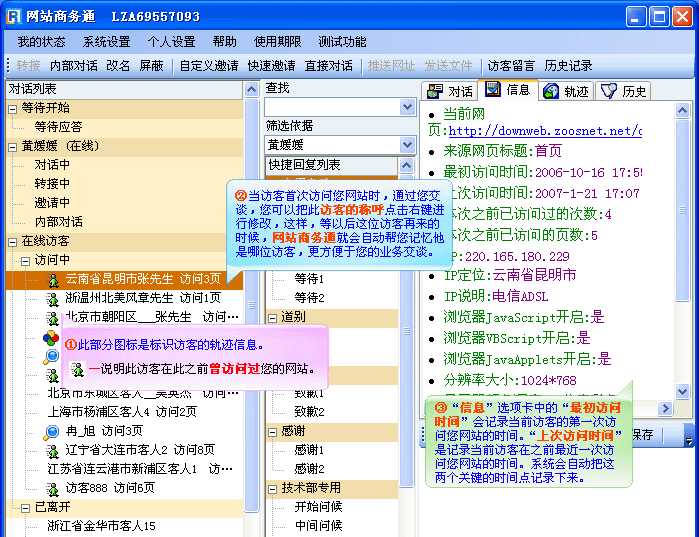Collapse the 感谢 quick reply group
The image size is (699, 537).
[x=273, y=431]
